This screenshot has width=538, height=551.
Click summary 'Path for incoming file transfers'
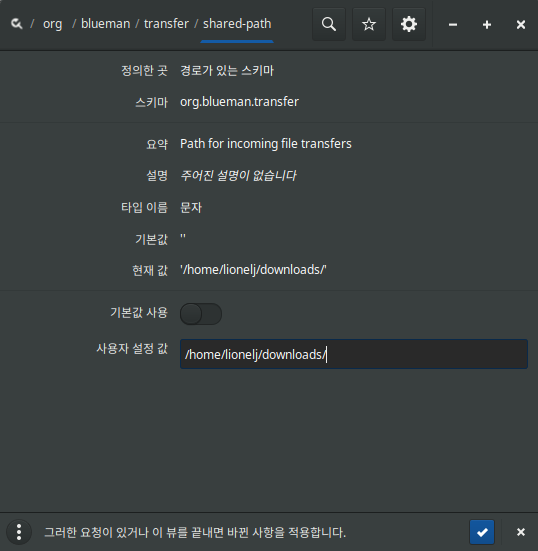(x=266, y=144)
